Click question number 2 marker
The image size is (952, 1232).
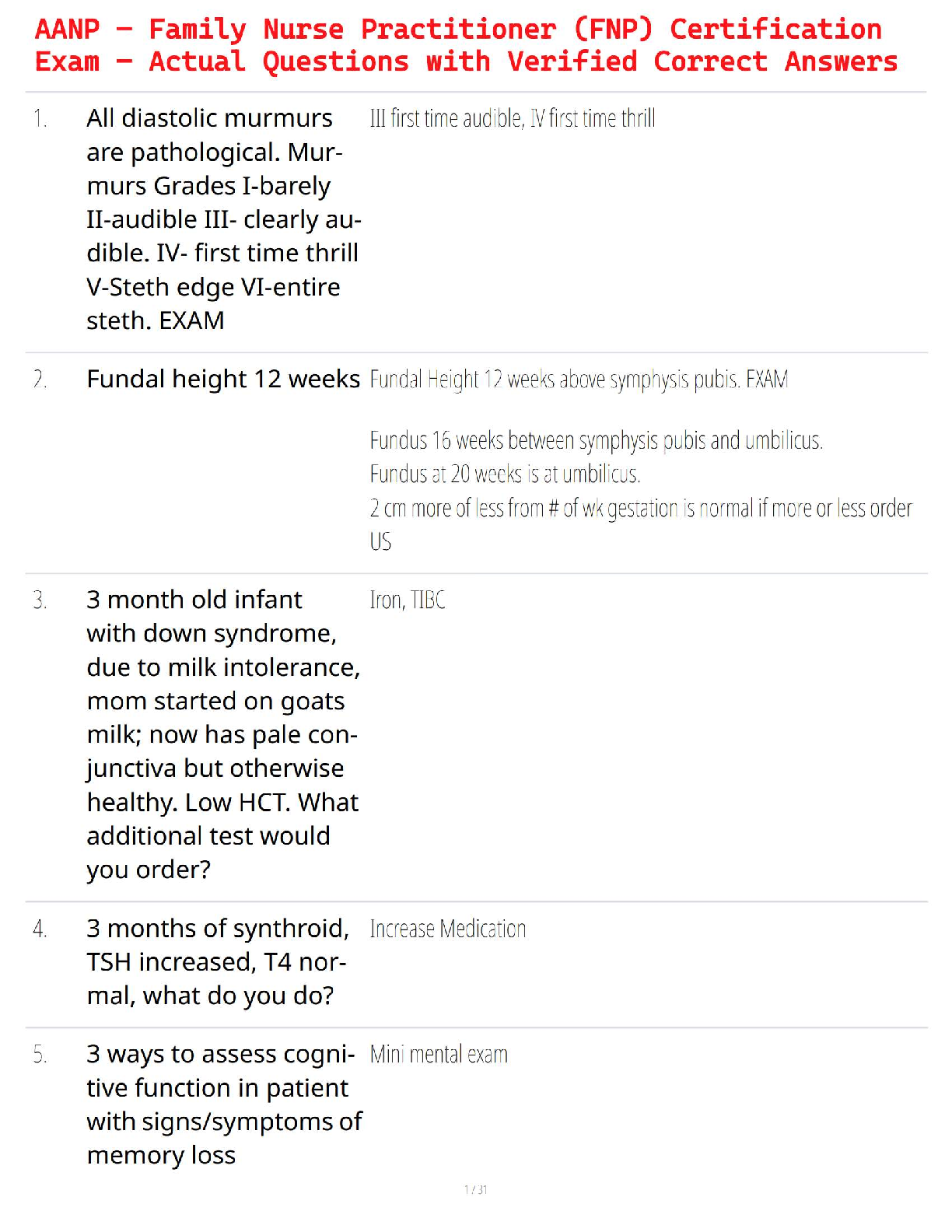[x=40, y=380]
